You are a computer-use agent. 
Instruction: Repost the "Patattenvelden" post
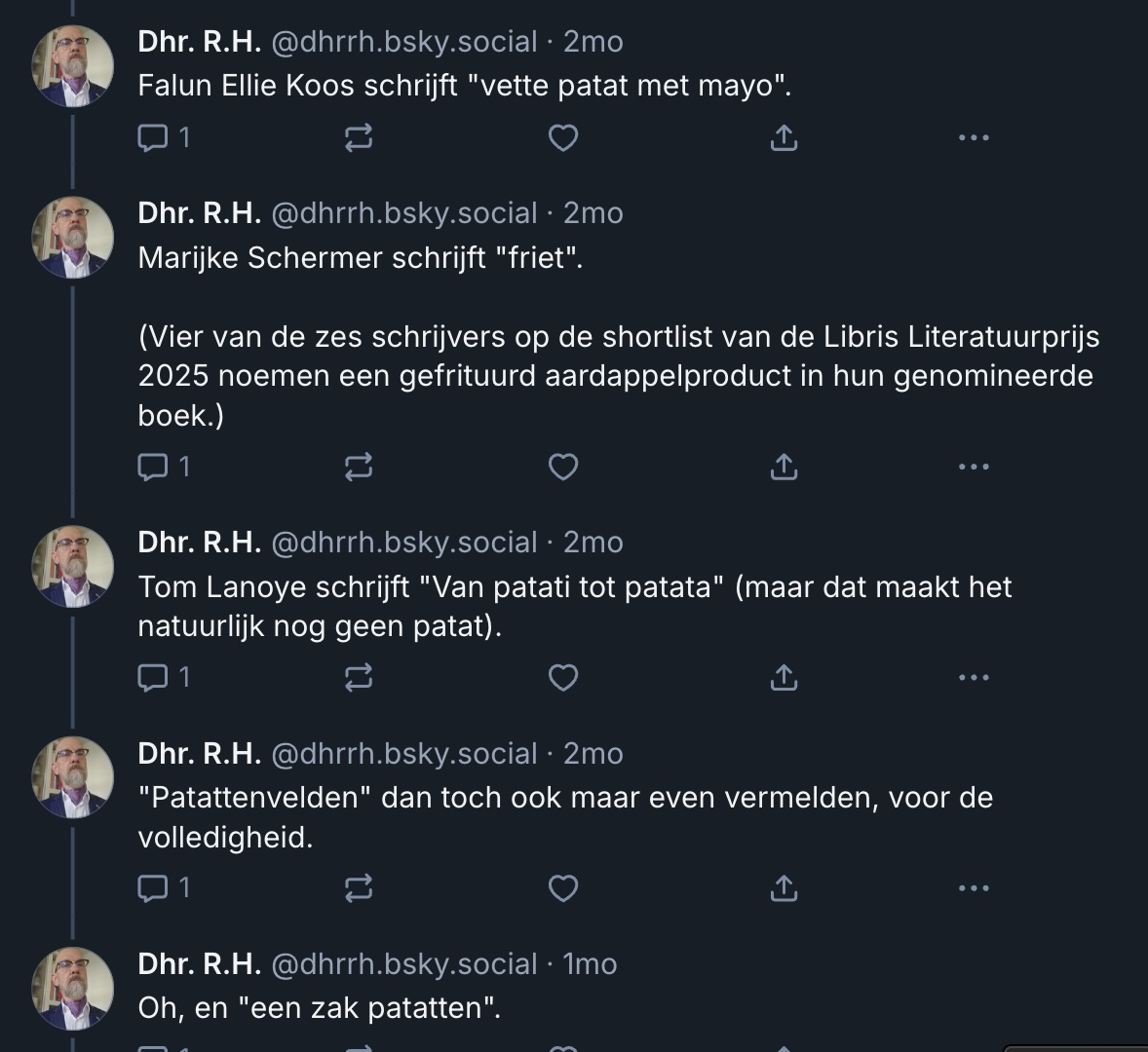(359, 888)
